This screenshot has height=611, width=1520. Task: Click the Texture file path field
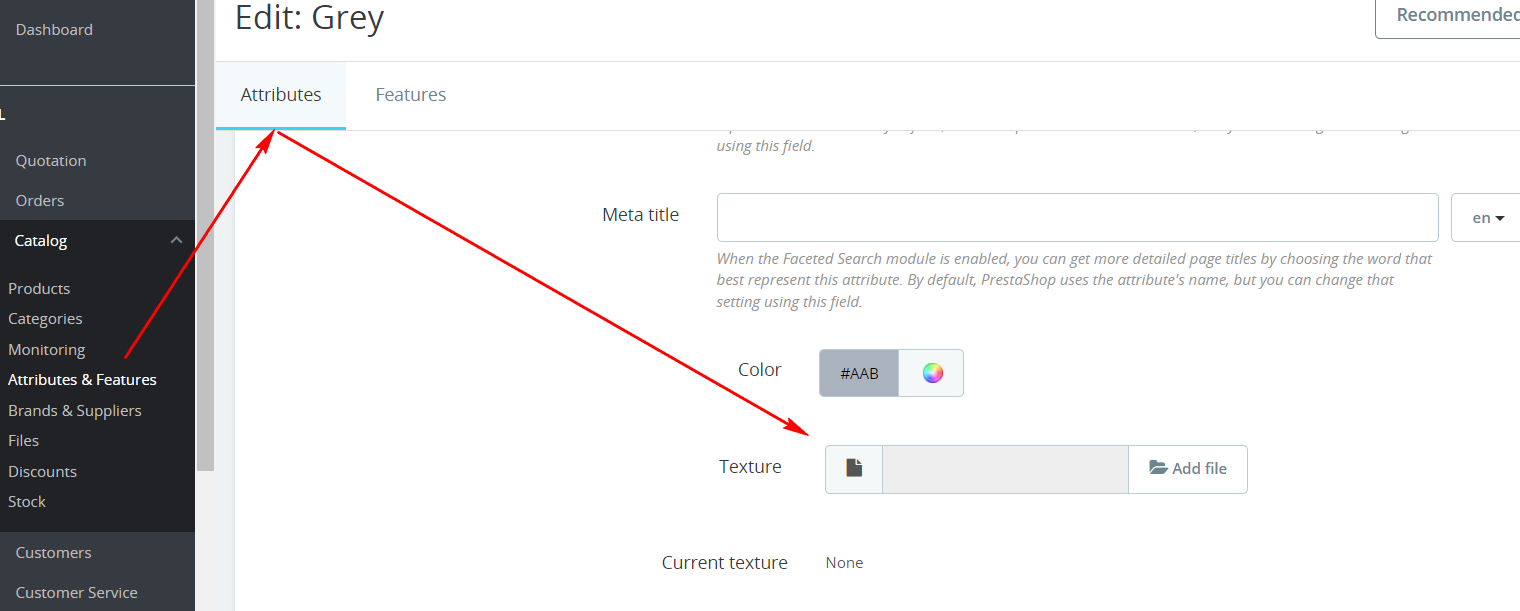coord(1004,468)
